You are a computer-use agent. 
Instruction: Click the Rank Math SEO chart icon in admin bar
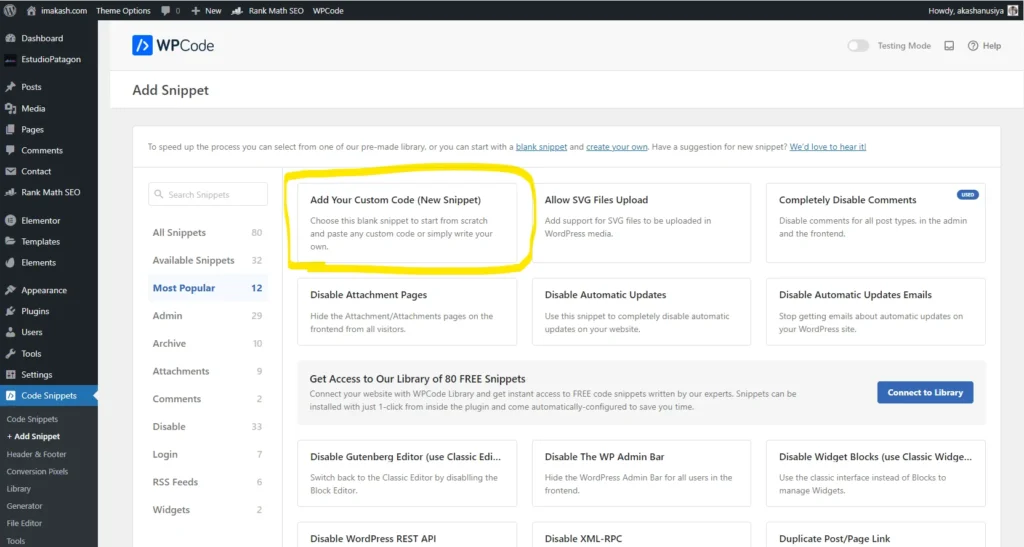237,10
